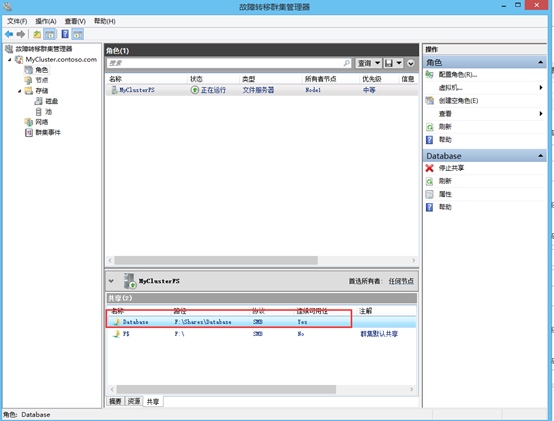Expand the View submenu arrow in actions
554x421 pixels.
pyautogui.click(x=541, y=114)
